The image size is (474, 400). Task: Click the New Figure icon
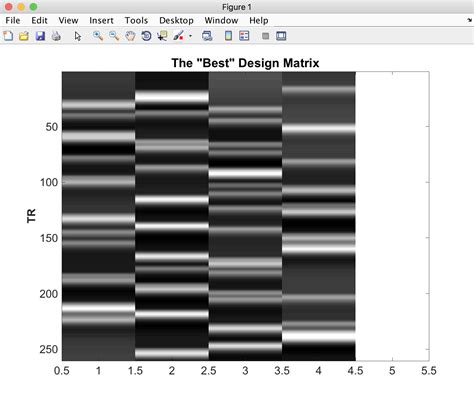[8, 36]
